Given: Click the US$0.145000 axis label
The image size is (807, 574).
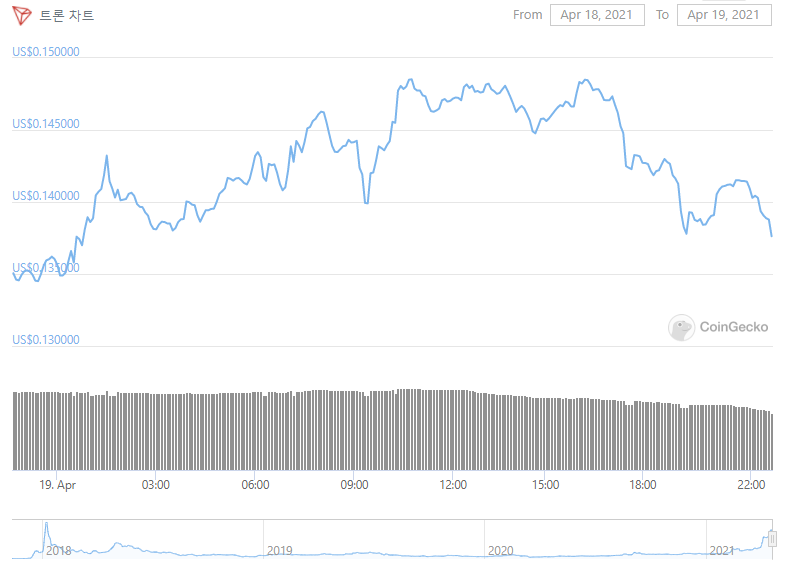Looking at the screenshot, I should point(46,124).
